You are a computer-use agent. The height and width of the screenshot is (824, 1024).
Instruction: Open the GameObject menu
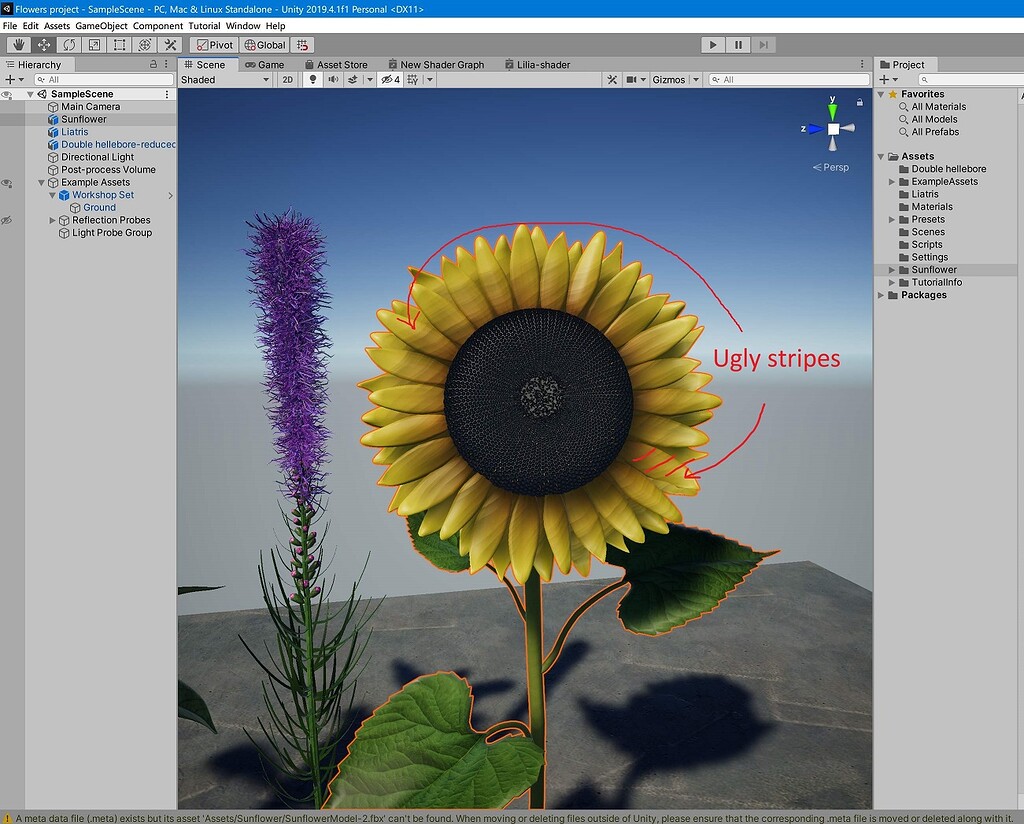coord(101,25)
